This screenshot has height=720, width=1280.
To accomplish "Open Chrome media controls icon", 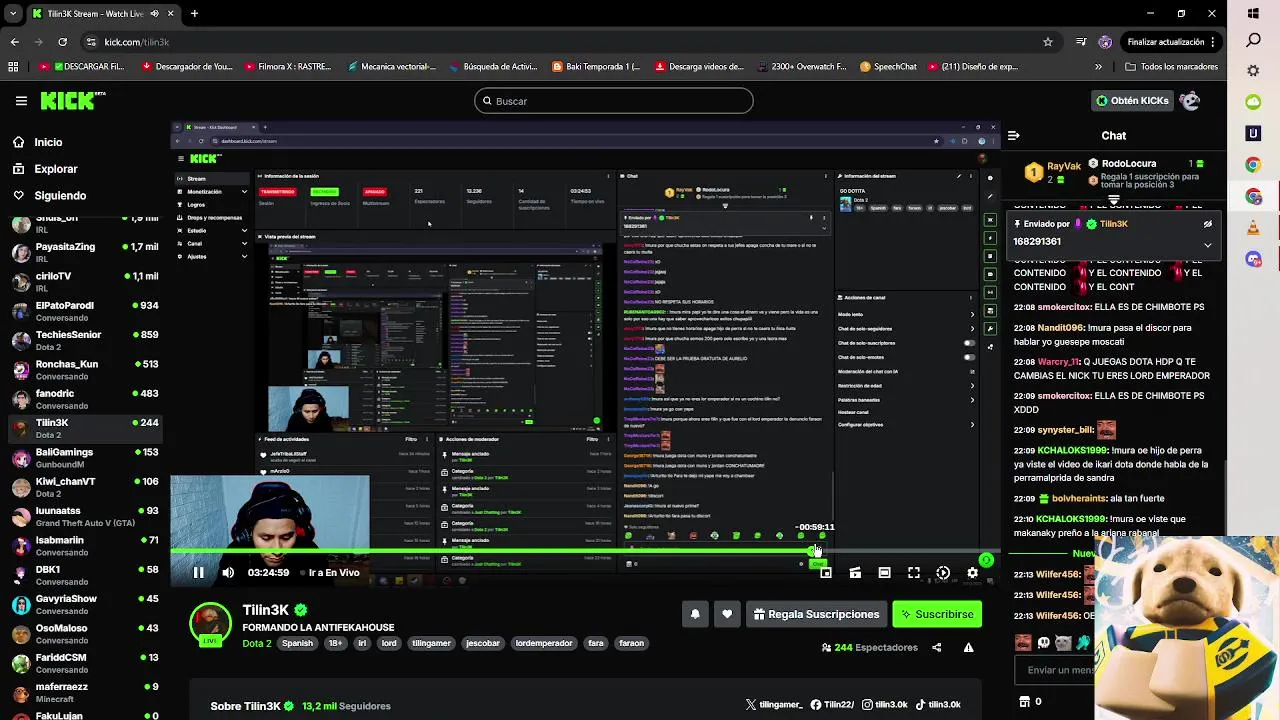I will 1081,42.
